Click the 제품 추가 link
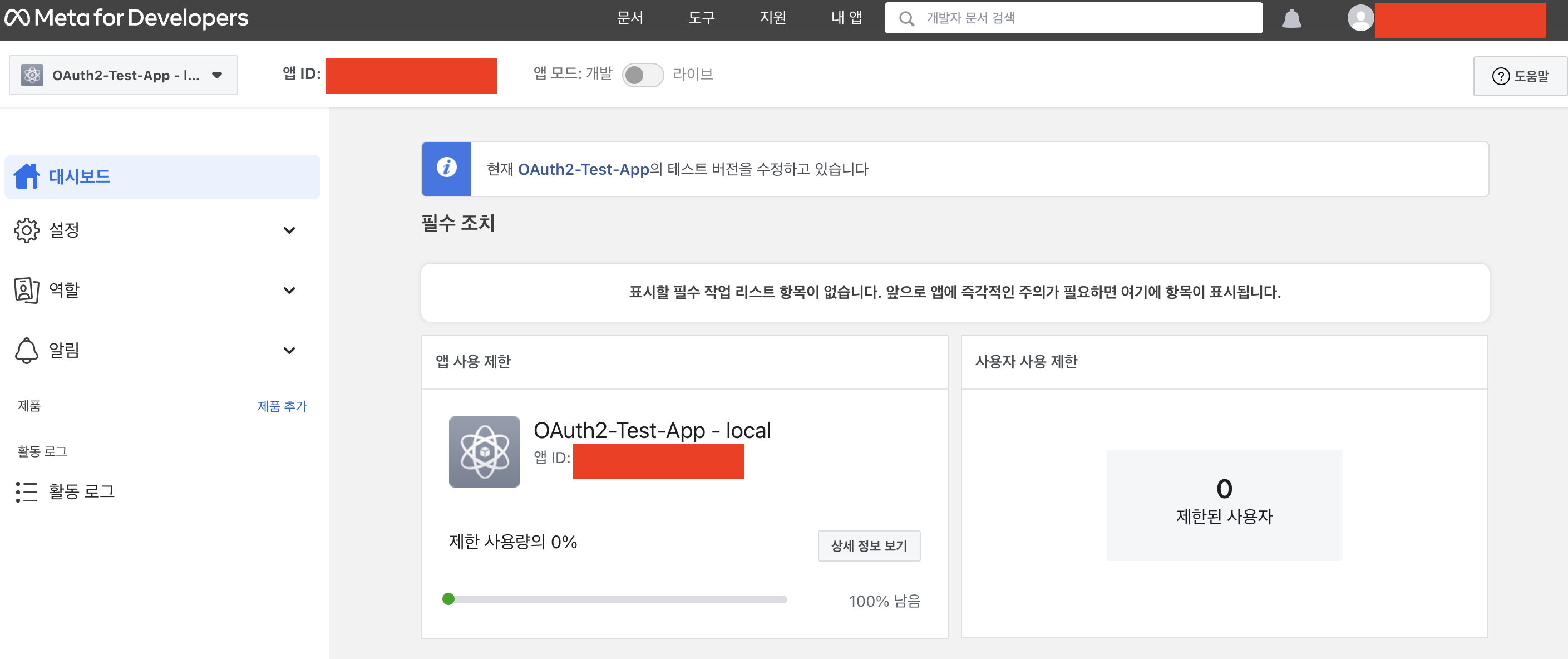Screen dimensions: 1568x659 pyautogui.click(x=282, y=406)
